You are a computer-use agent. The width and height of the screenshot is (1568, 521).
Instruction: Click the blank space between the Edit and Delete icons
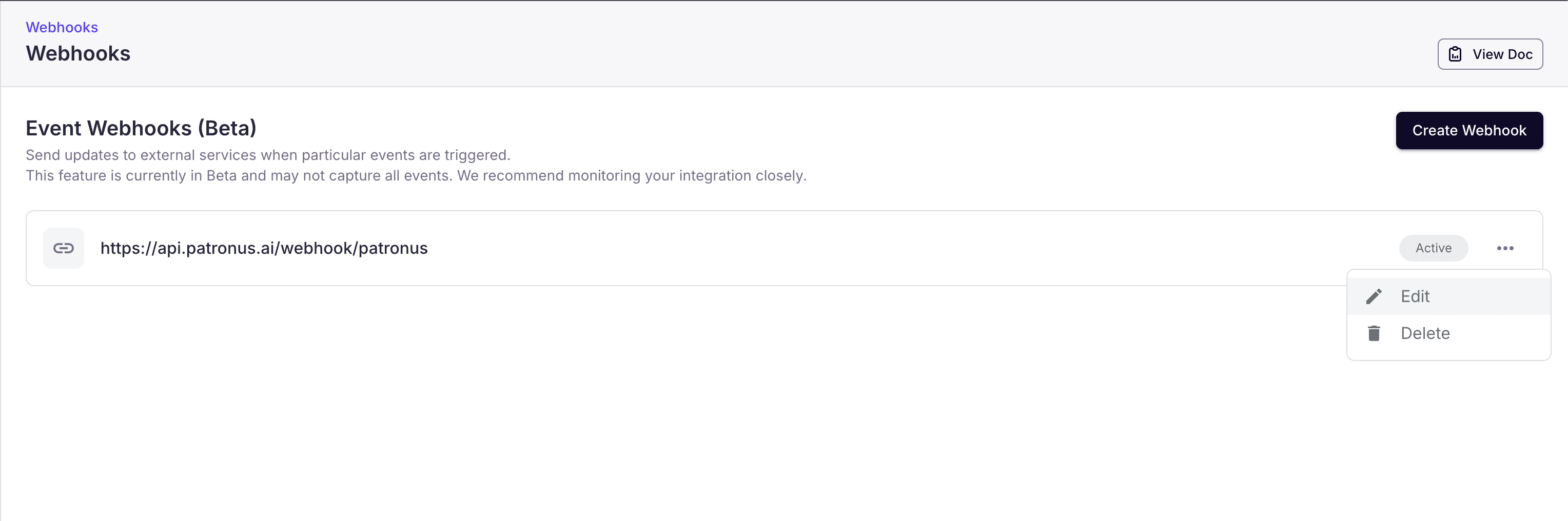click(x=1374, y=315)
